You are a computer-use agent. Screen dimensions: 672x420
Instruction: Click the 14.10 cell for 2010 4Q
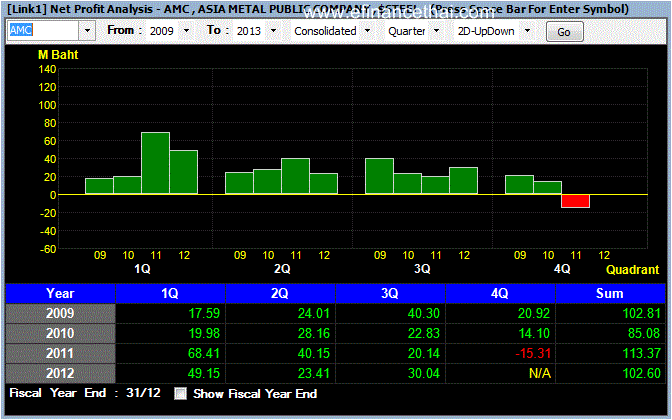[x=500, y=333]
